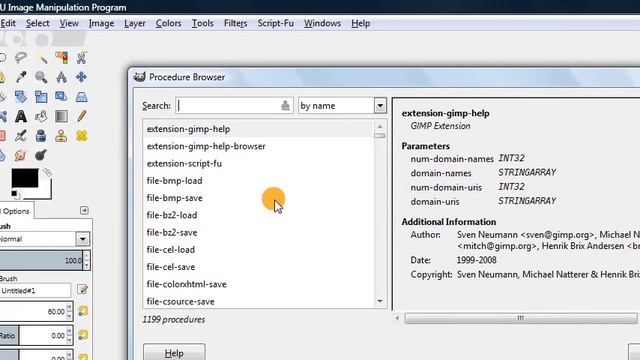
Task: Select the Zoom magnifier tool
Action: point(41,77)
